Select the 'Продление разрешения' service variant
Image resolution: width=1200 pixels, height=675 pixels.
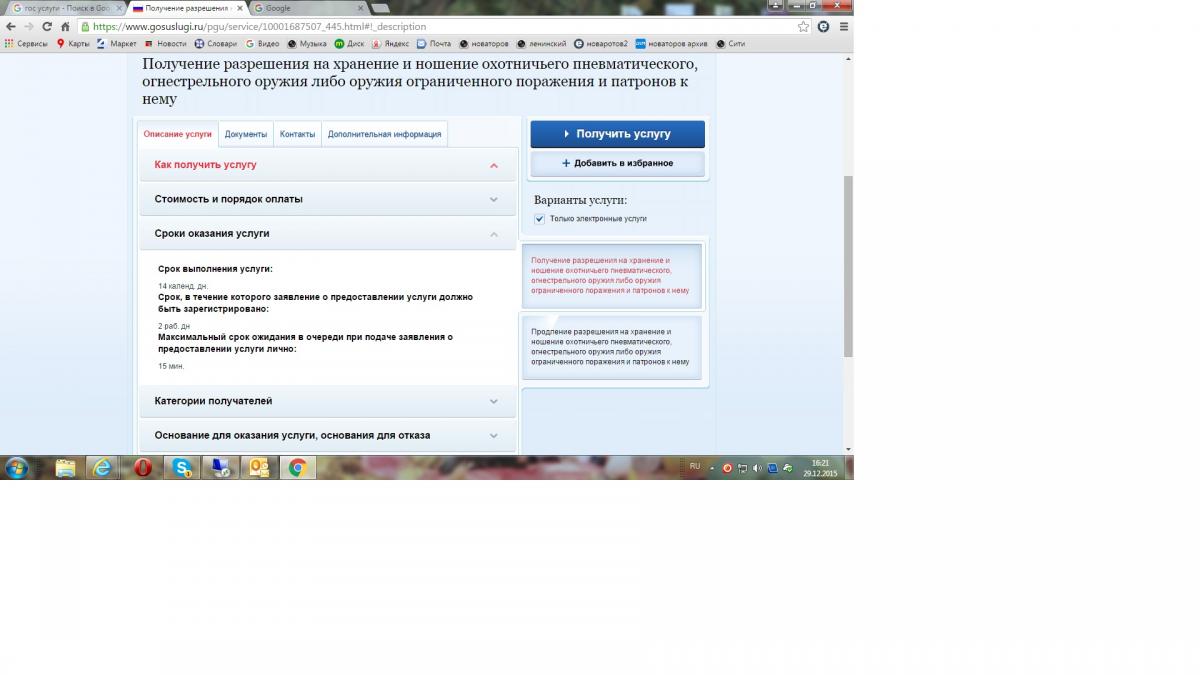611,347
